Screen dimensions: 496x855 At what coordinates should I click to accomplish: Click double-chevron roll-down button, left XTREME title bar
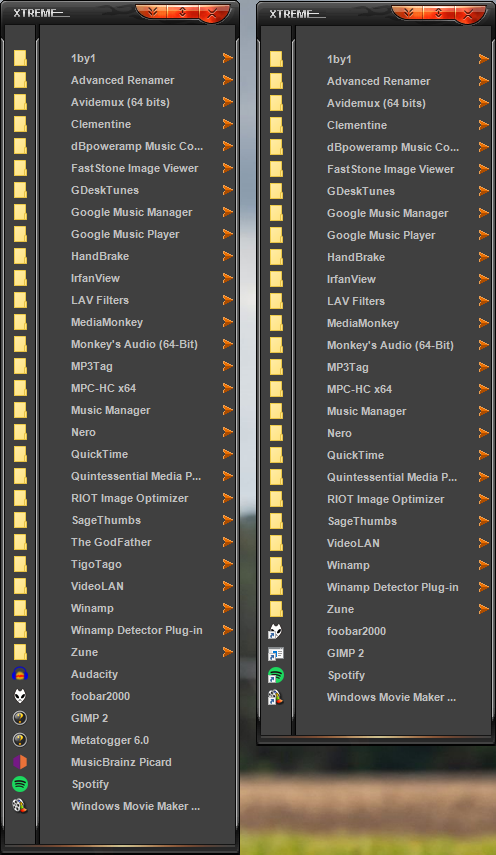(x=153, y=12)
